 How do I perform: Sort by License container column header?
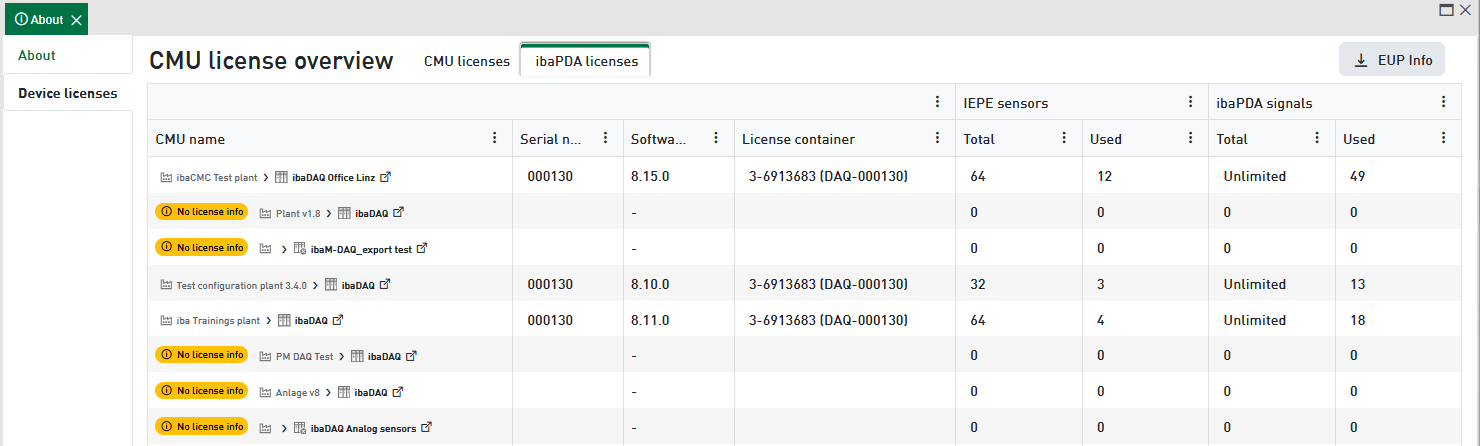tap(798, 139)
